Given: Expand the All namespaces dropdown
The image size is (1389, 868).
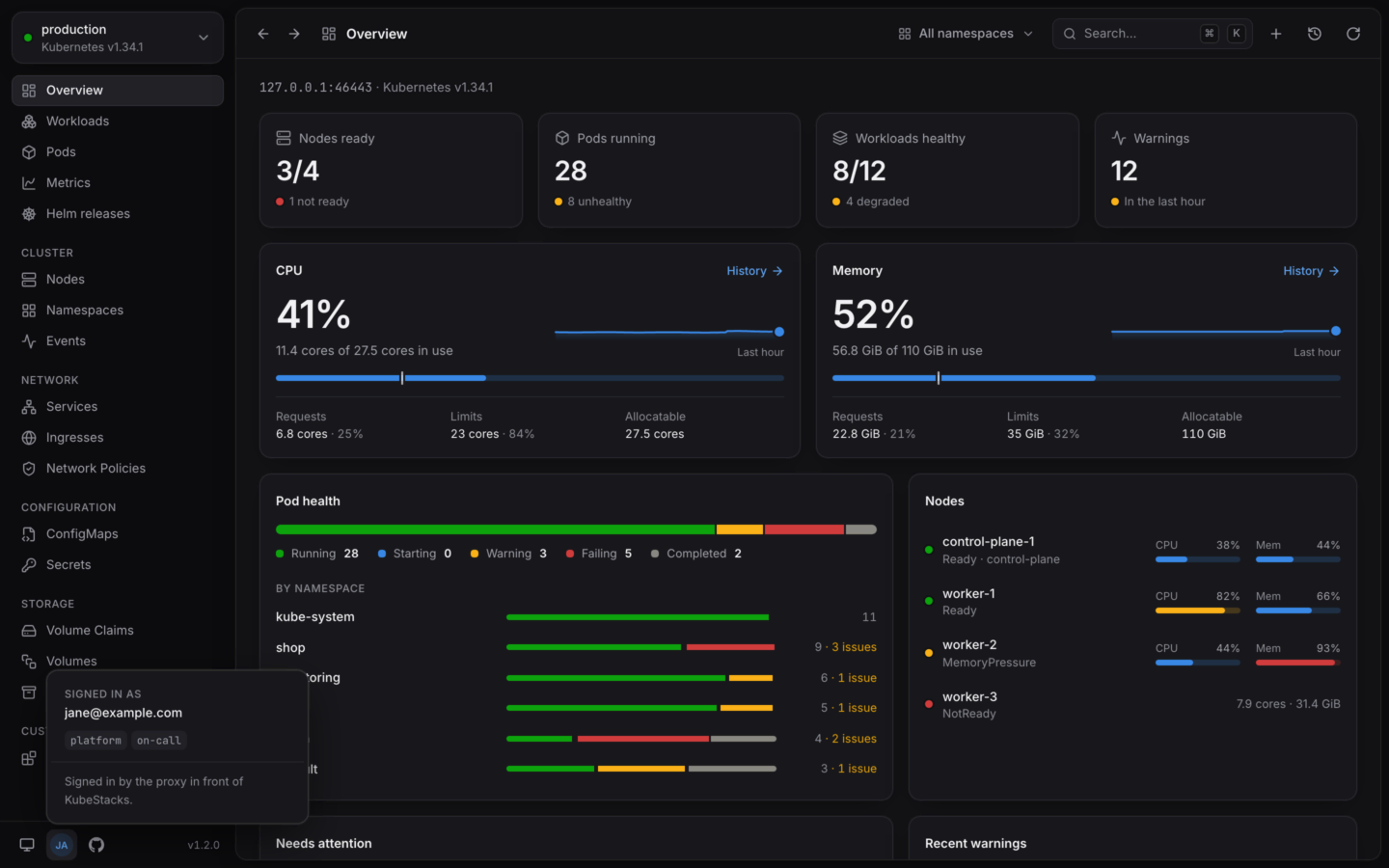Looking at the screenshot, I should click(966, 34).
